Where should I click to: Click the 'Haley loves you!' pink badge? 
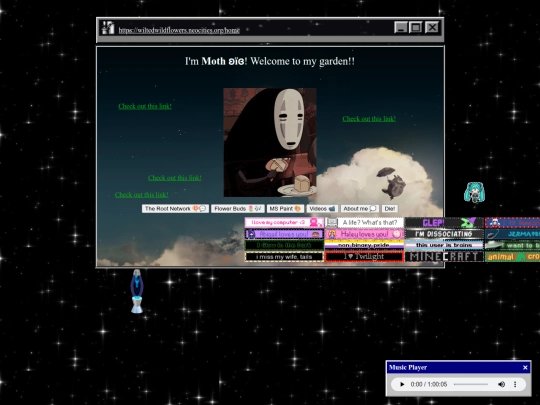tap(364, 234)
